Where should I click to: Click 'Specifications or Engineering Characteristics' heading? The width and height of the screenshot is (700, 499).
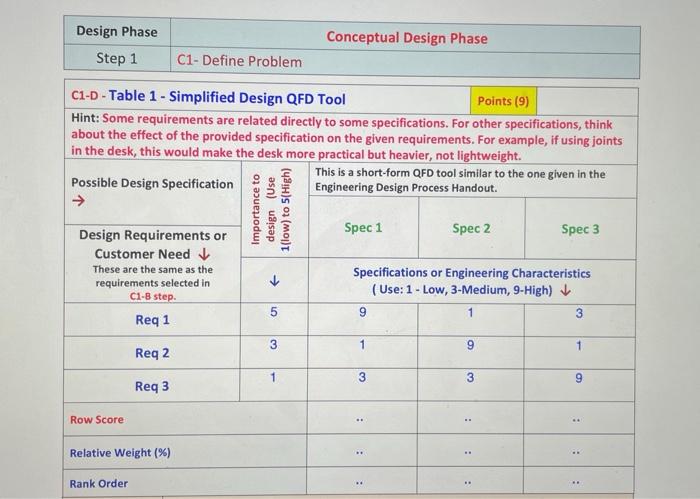coord(472,273)
